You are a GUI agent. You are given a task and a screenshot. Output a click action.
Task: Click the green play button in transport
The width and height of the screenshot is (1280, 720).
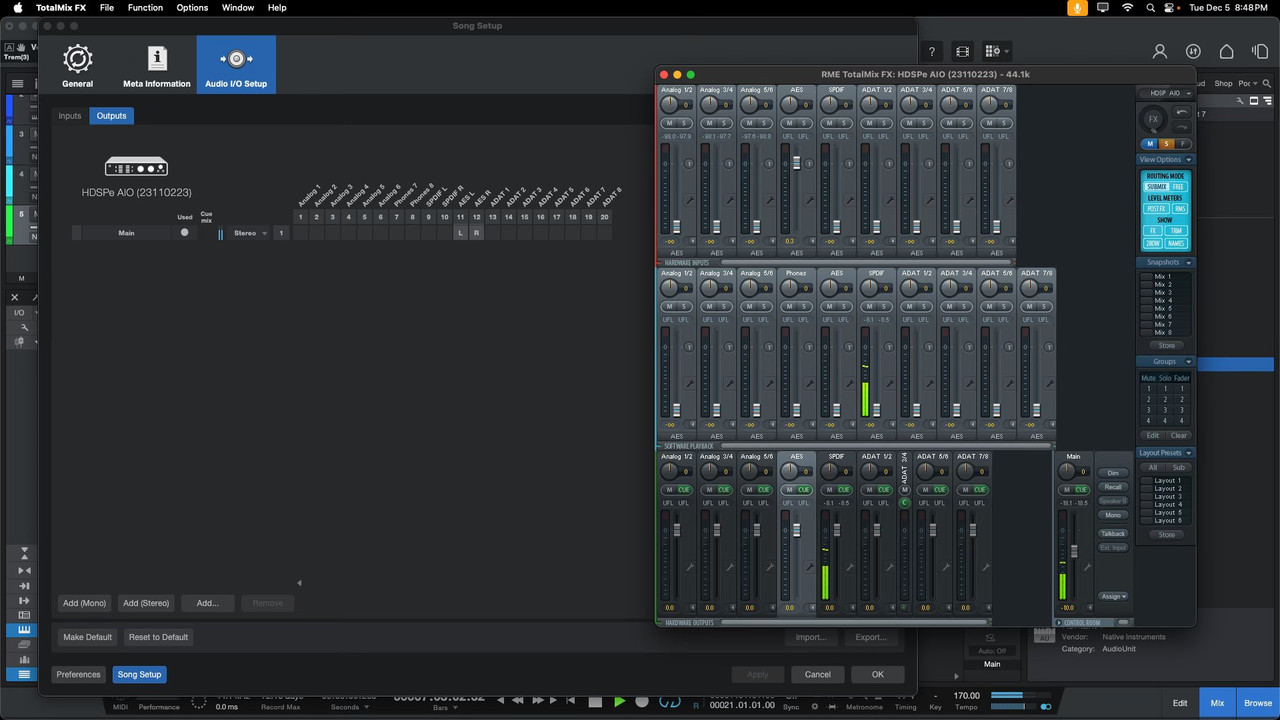click(619, 702)
